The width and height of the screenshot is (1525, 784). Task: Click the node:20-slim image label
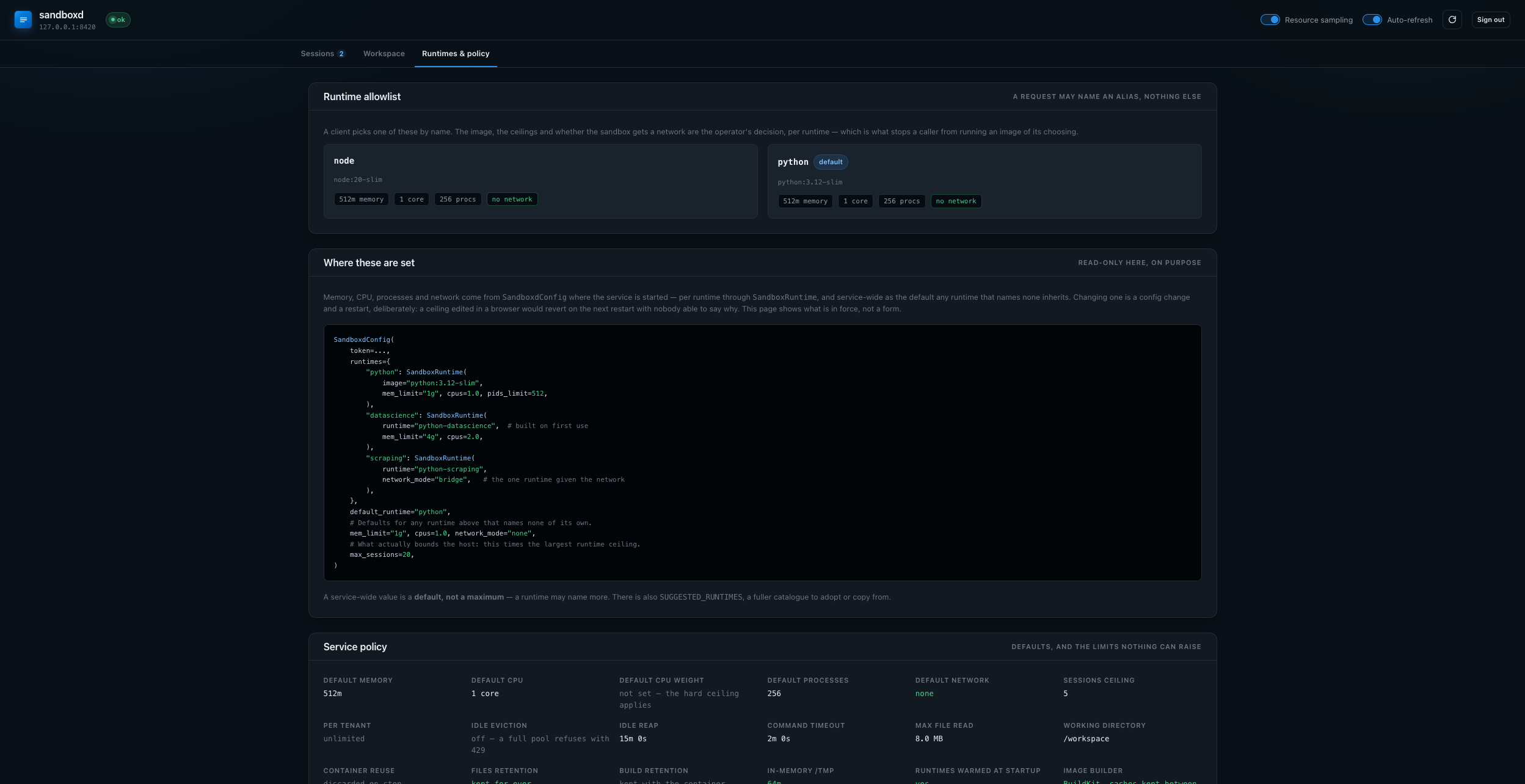tap(358, 180)
